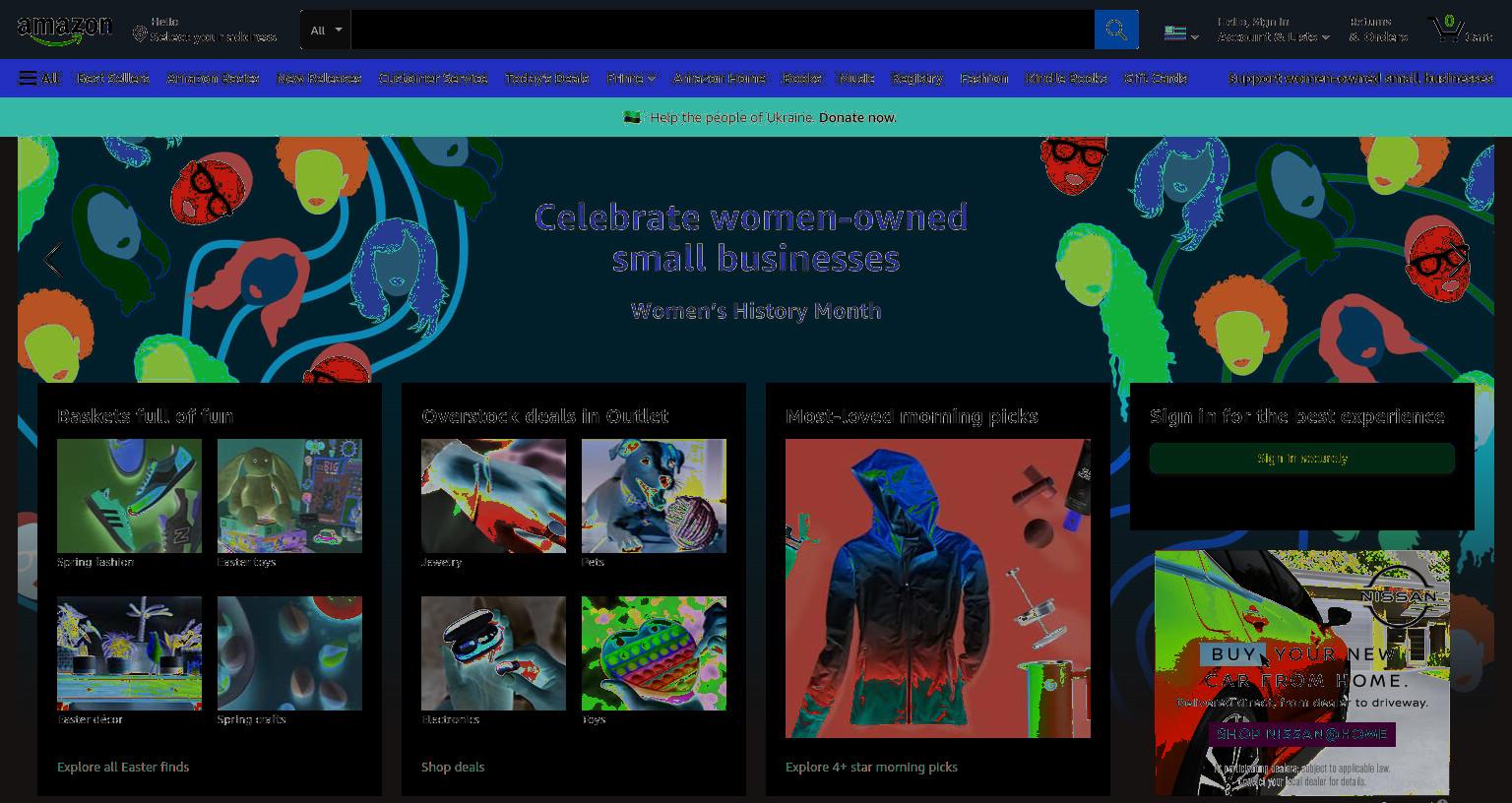Open the Spring crafts thumbnail
This screenshot has height=803, width=1512.
pos(289,653)
